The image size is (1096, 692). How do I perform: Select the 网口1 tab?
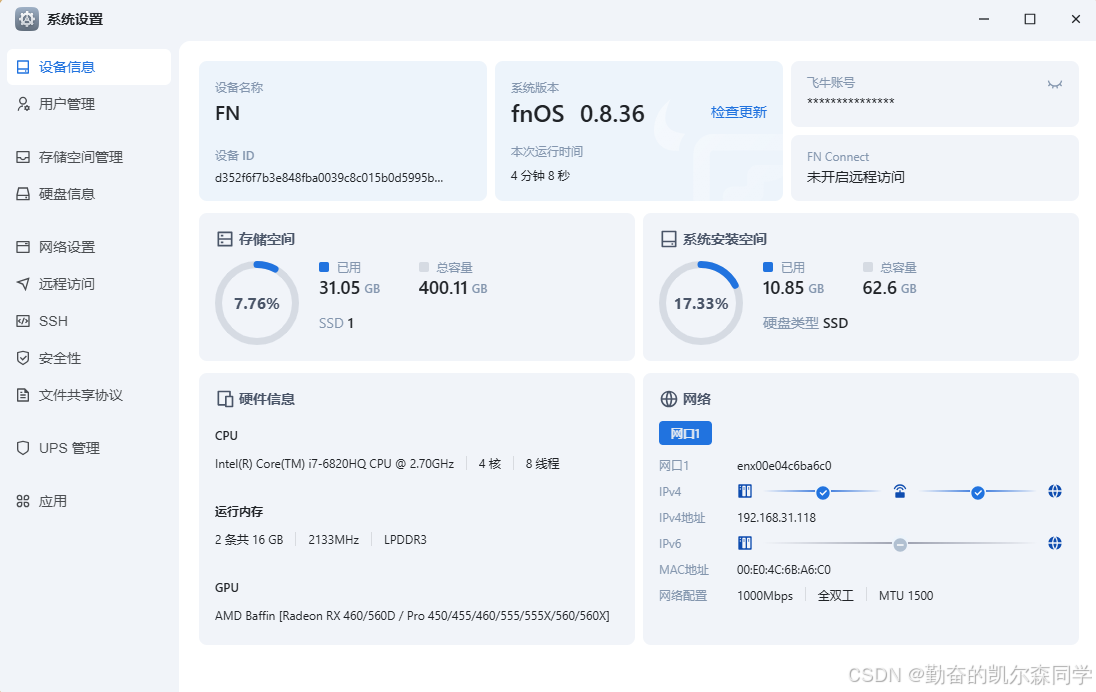tap(685, 433)
